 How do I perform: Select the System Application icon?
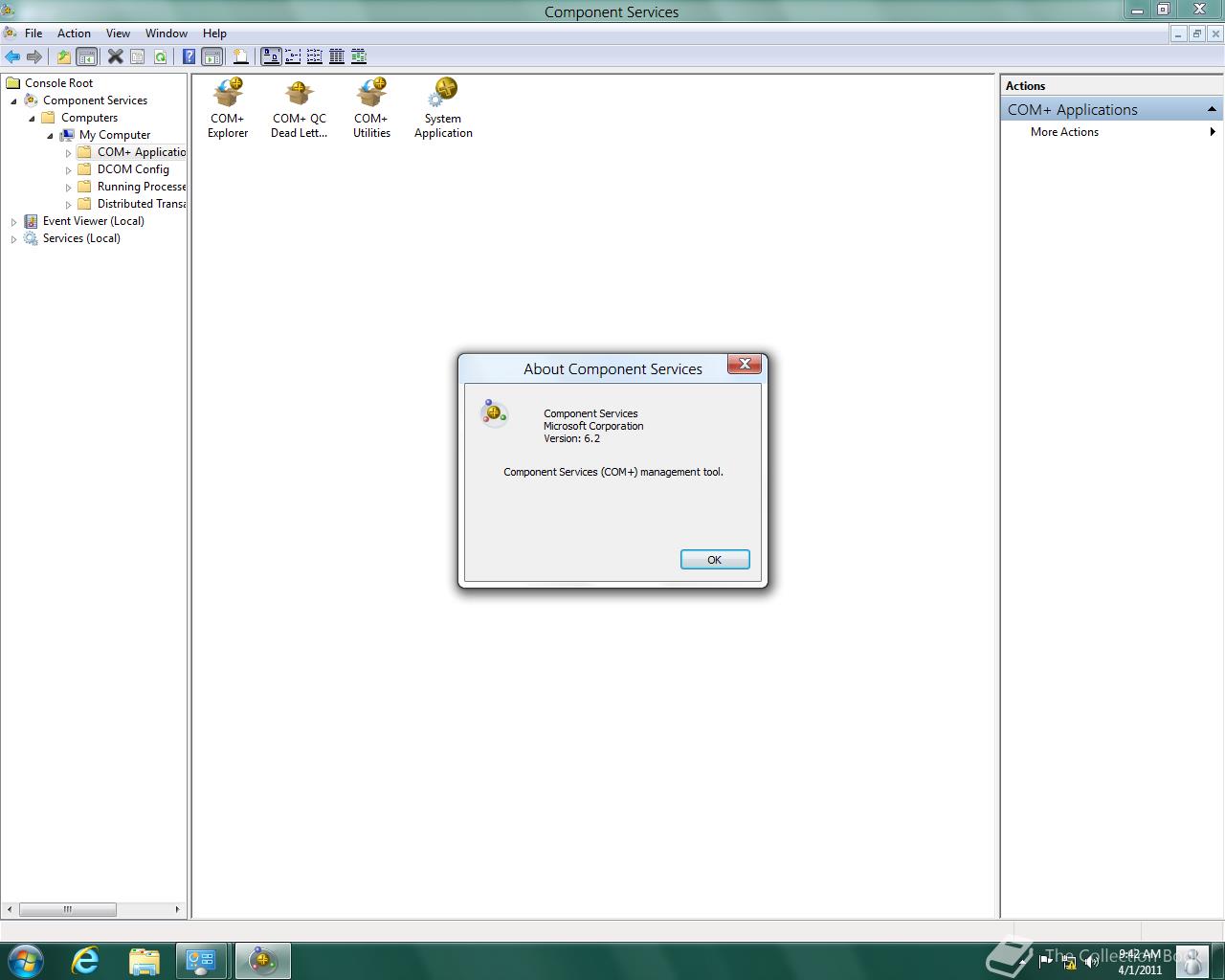tap(443, 108)
